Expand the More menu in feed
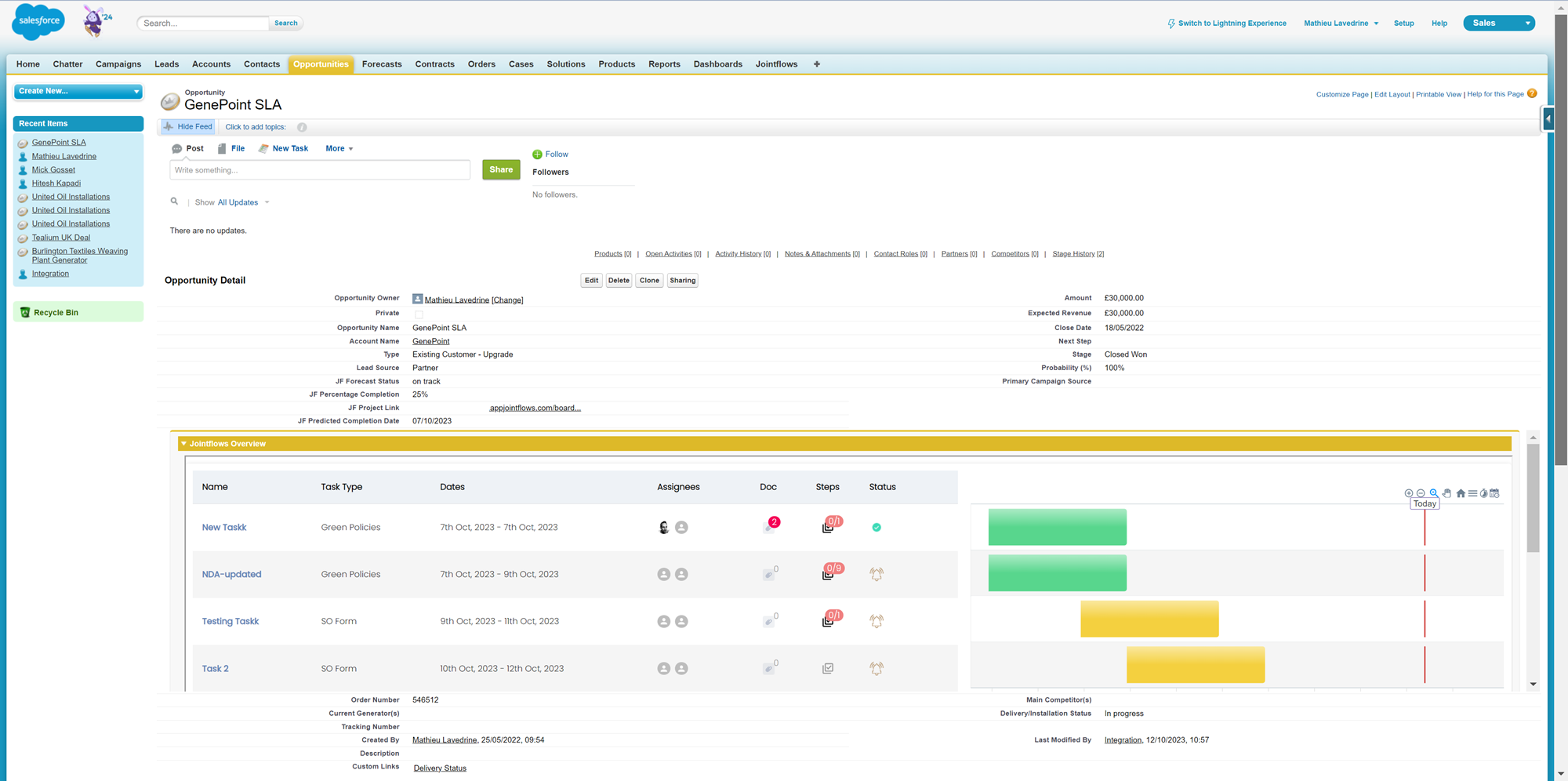1568x781 pixels. [x=339, y=148]
